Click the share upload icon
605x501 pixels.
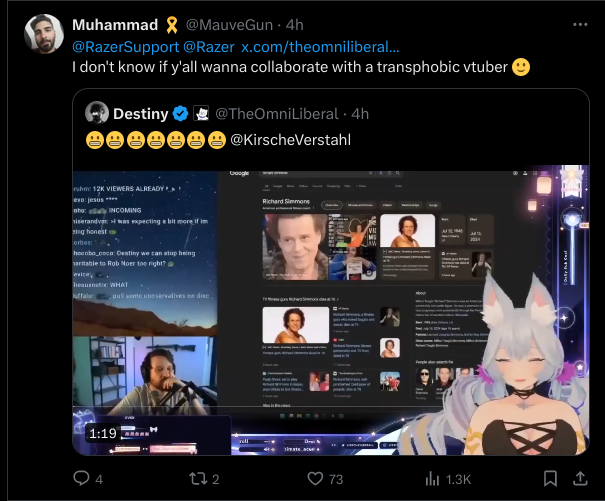[580, 478]
